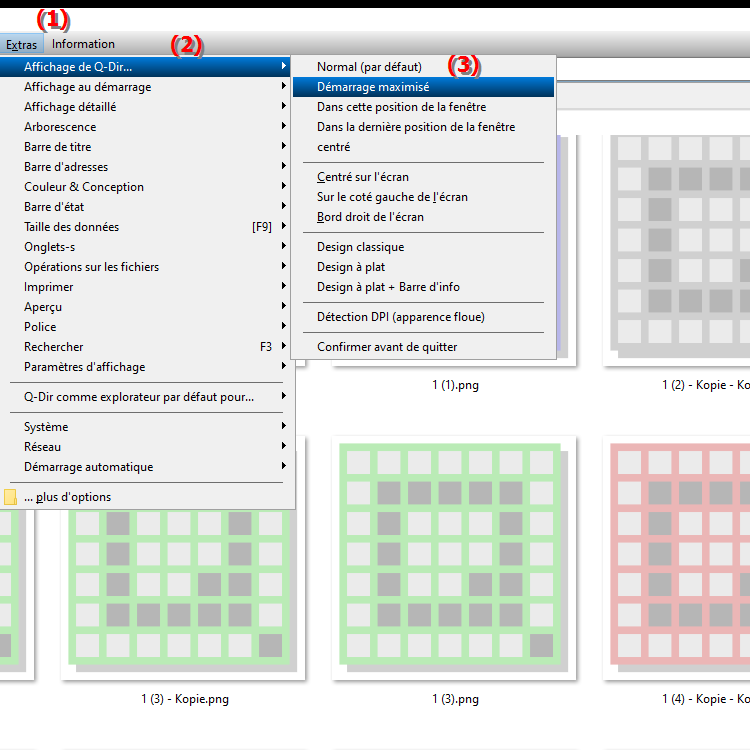Select gray thumbnail 1 (2) - Kopie
Image resolution: width=750 pixels, height=750 pixels.
click(676, 251)
